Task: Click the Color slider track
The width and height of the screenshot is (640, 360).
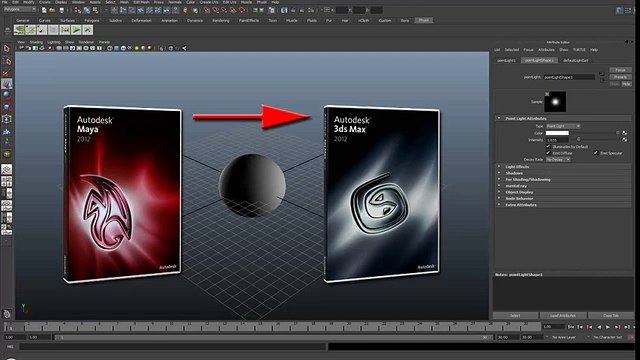Action: pyautogui.click(x=596, y=133)
